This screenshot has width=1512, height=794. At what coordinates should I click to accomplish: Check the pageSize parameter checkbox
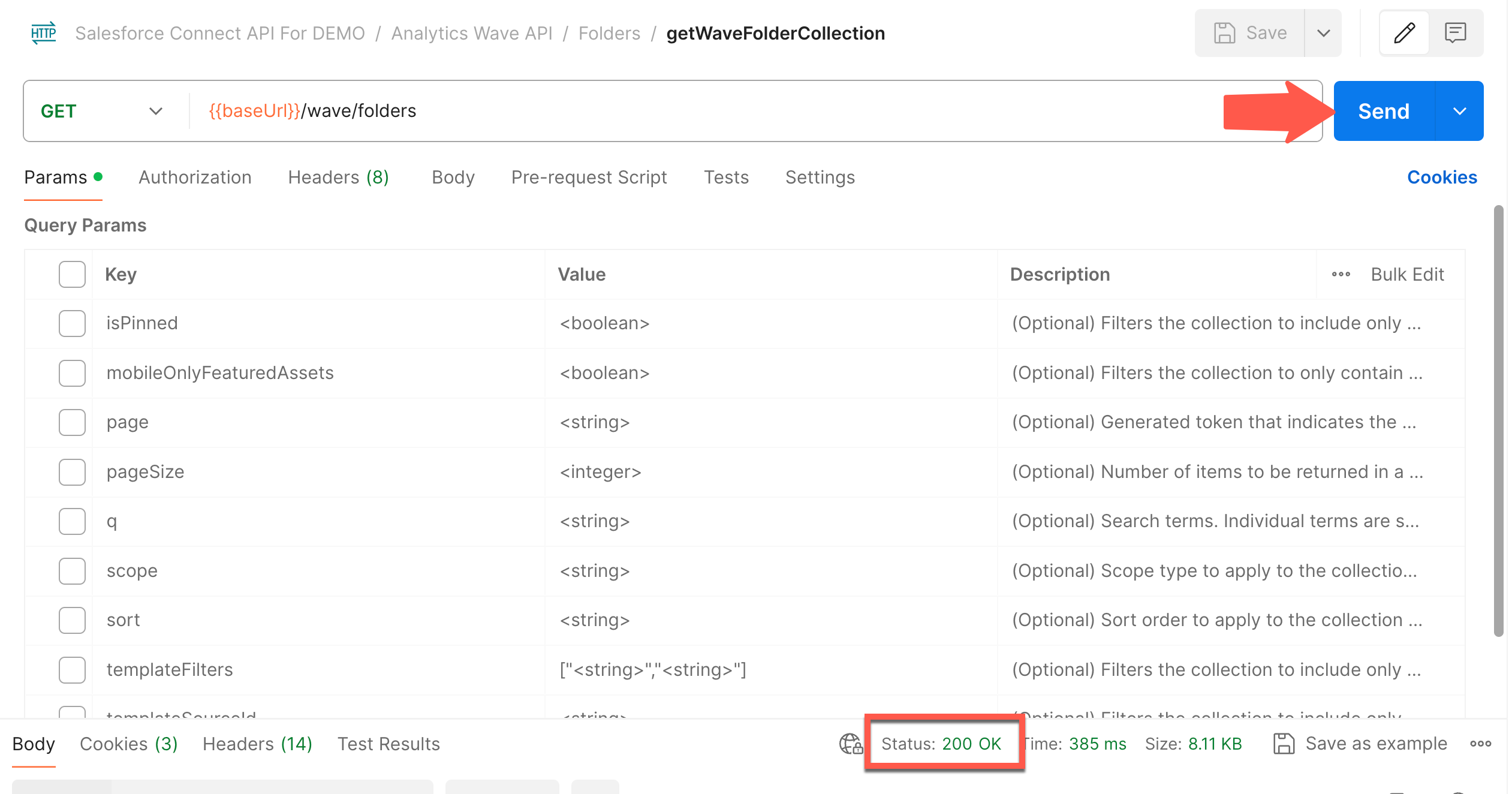point(72,472)
